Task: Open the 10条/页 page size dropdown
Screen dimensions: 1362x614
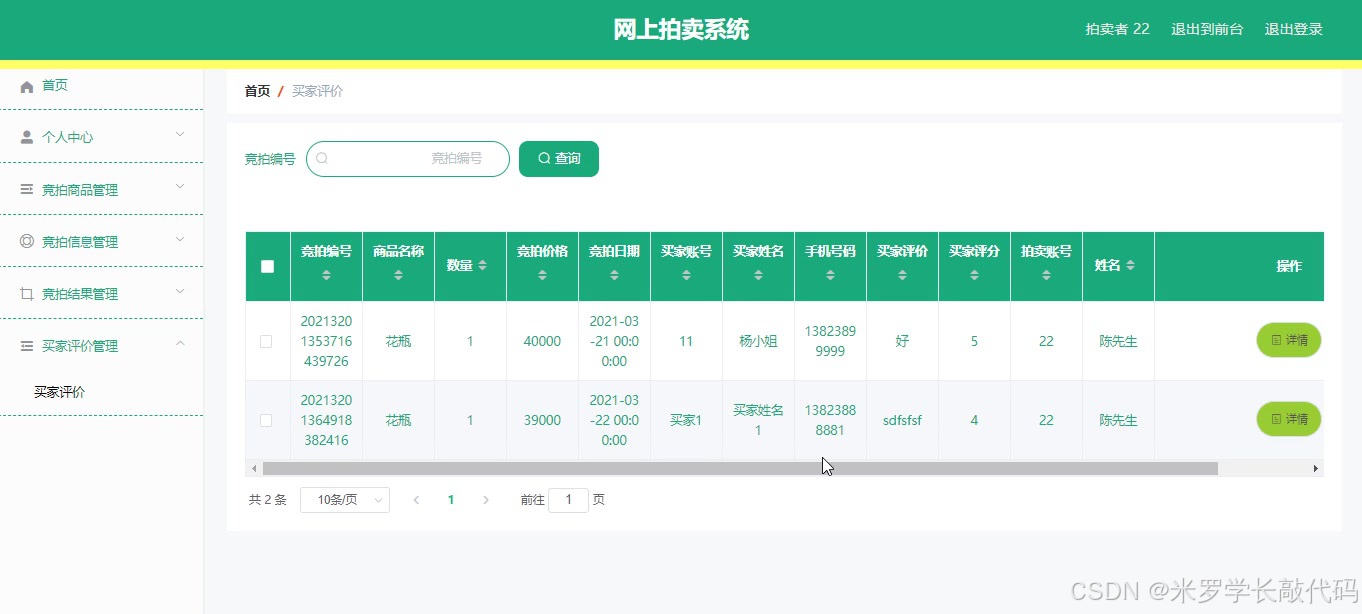Action: pyautogui.click(x=344, y=499)
